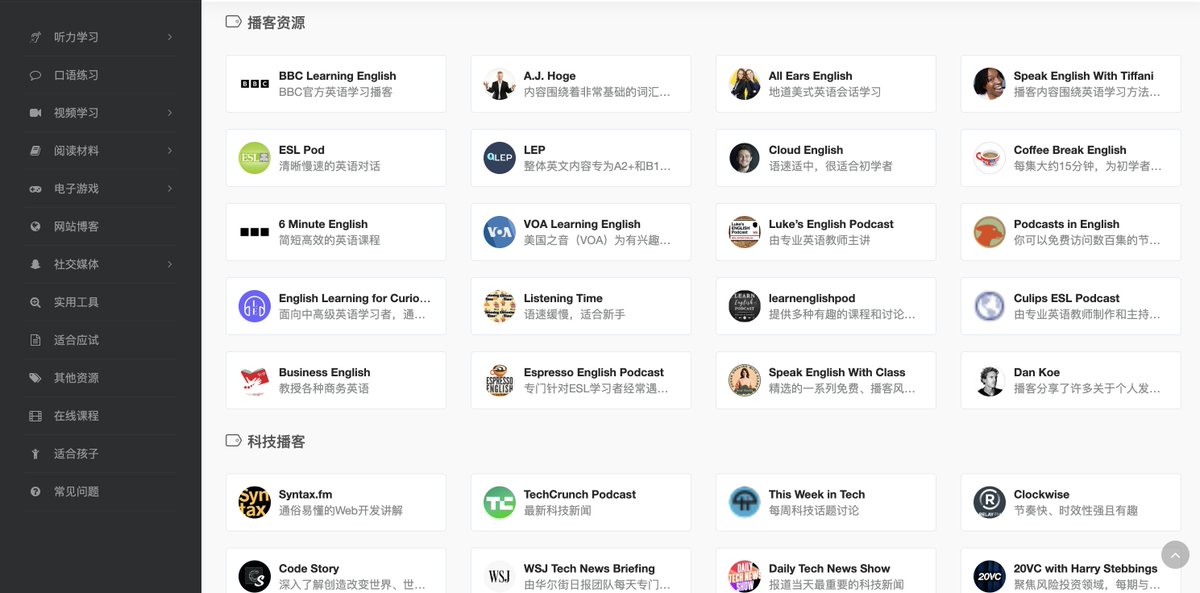Click the LEP podcast logo icon

coord(499,158)
